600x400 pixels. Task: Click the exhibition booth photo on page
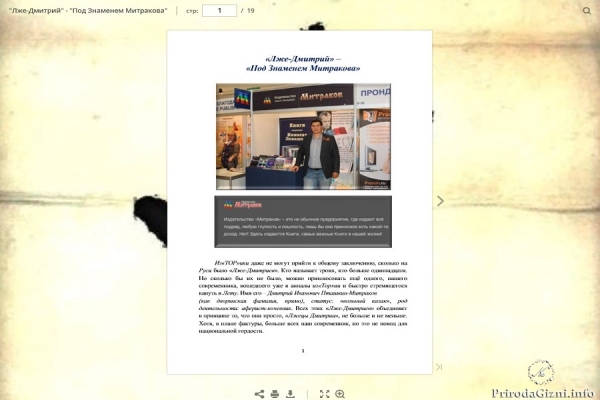coord(303,137)
